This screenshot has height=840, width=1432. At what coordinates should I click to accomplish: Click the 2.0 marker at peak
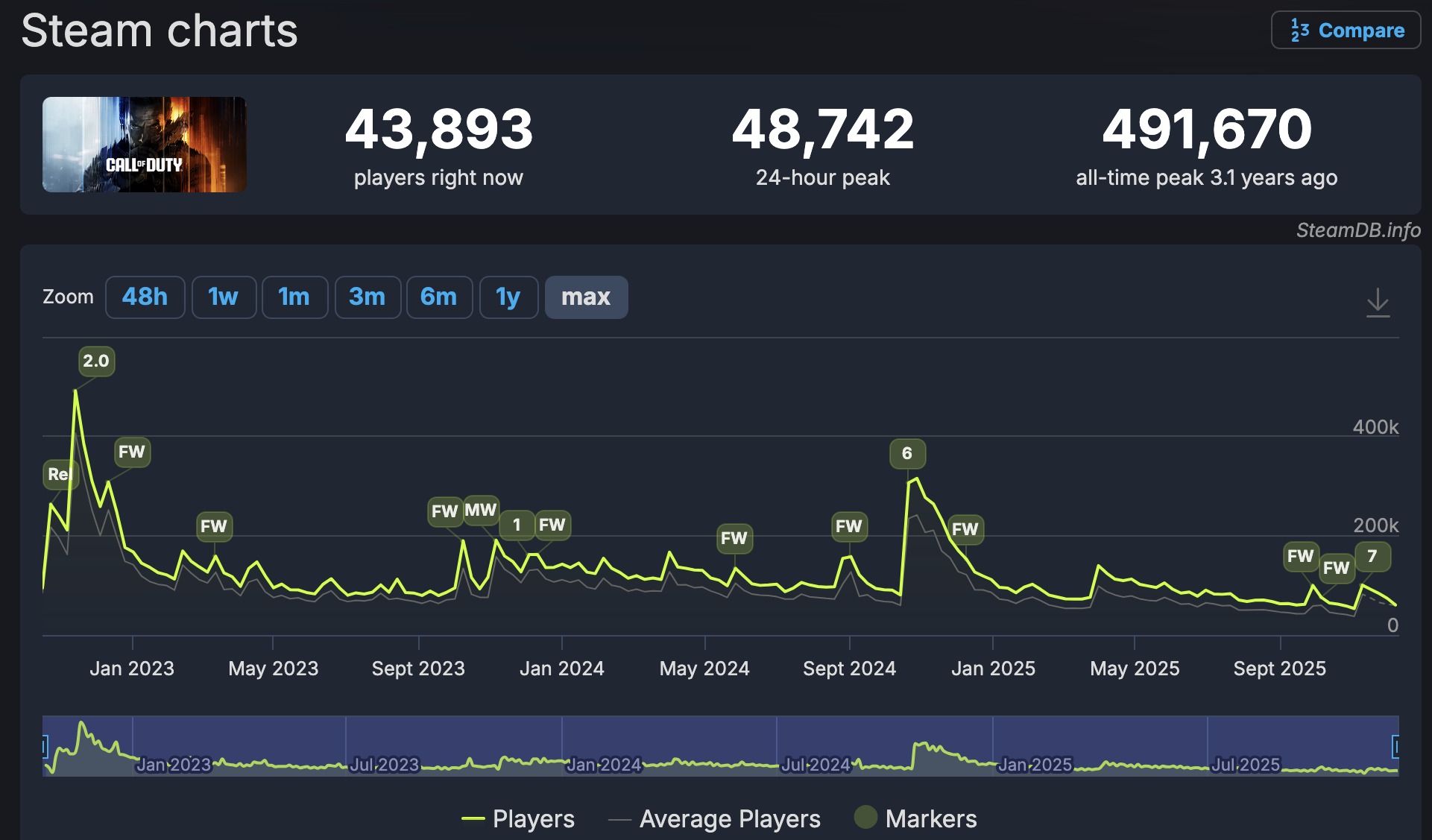click(96, 361)
